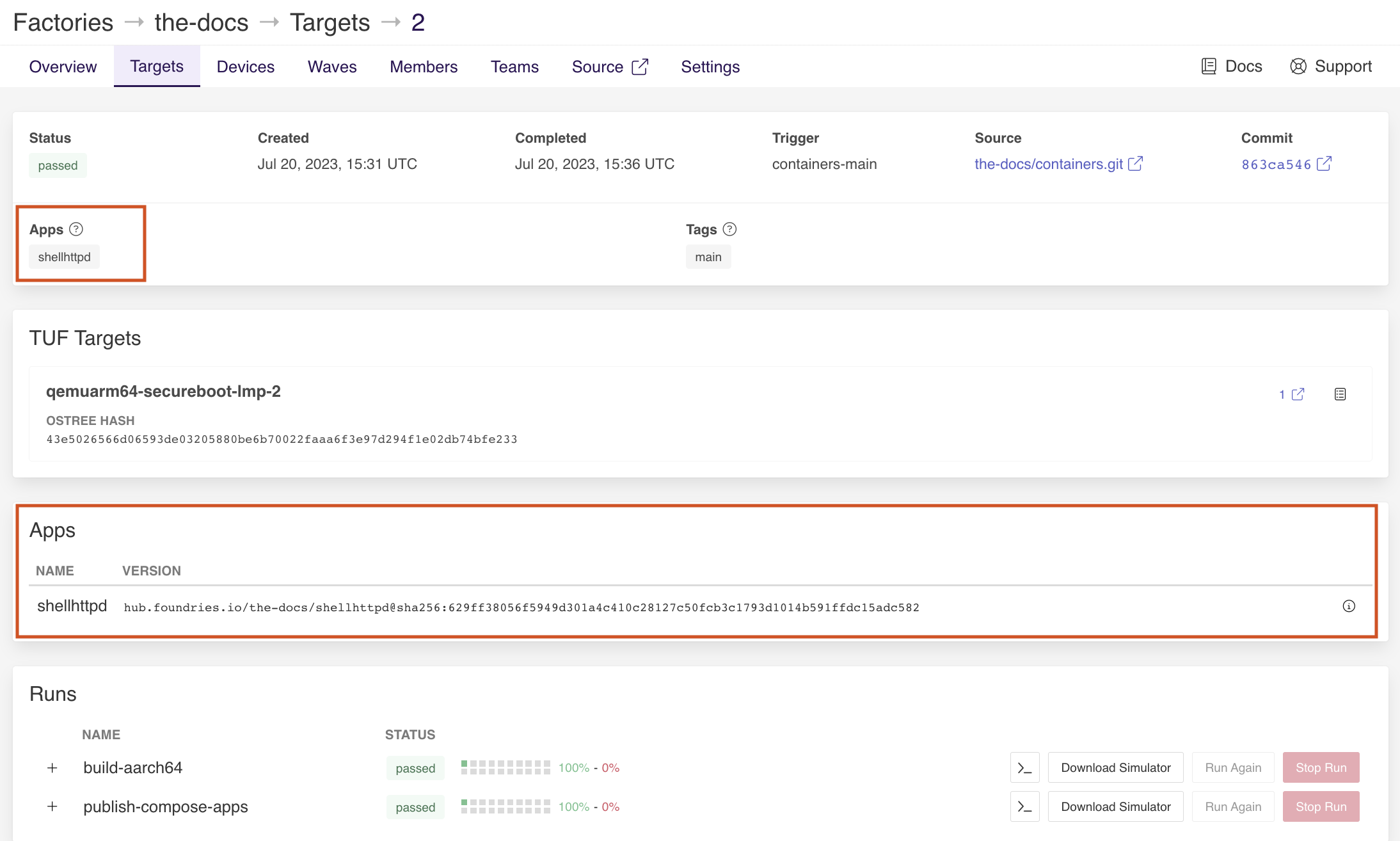Switch to the Waves tab
Screen dimensions: 1400x841
coord(331,67)
